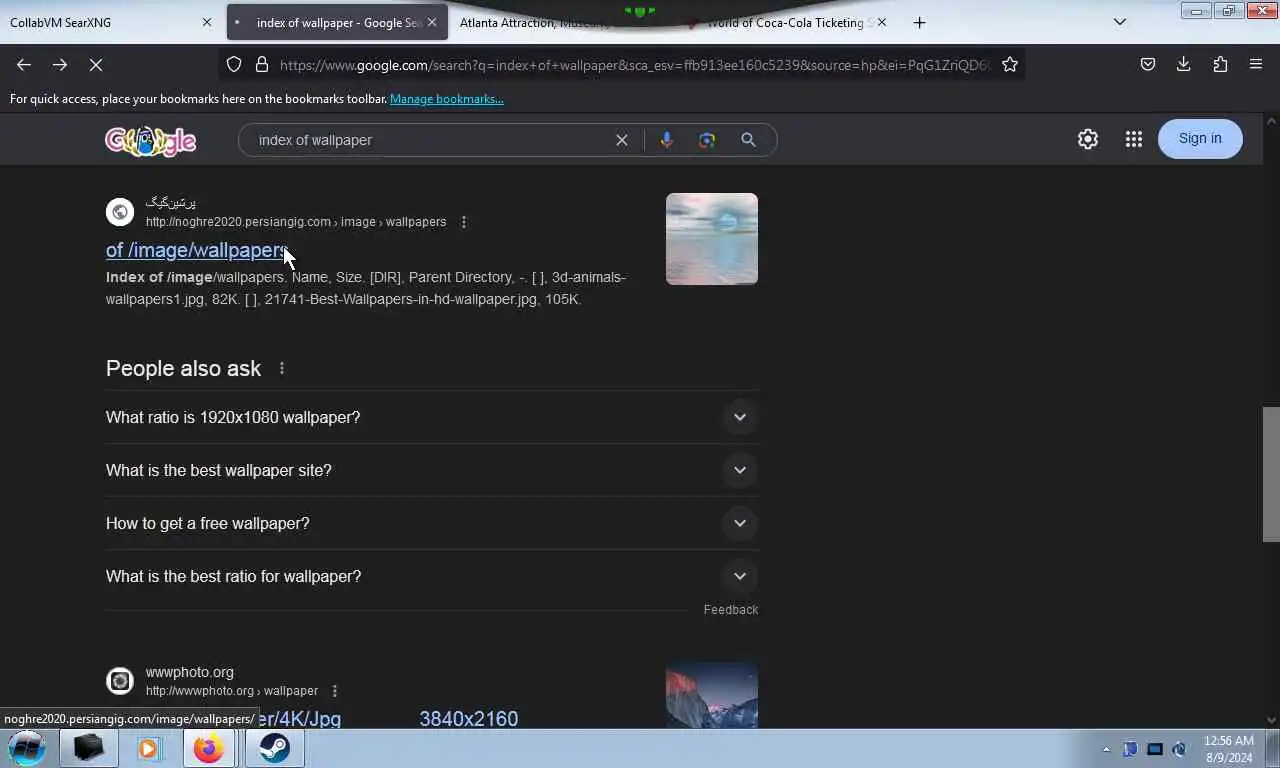This screenshot has width=1280, height=768.
Task: Bookmark this page with the star
Action: point(1010,64)
